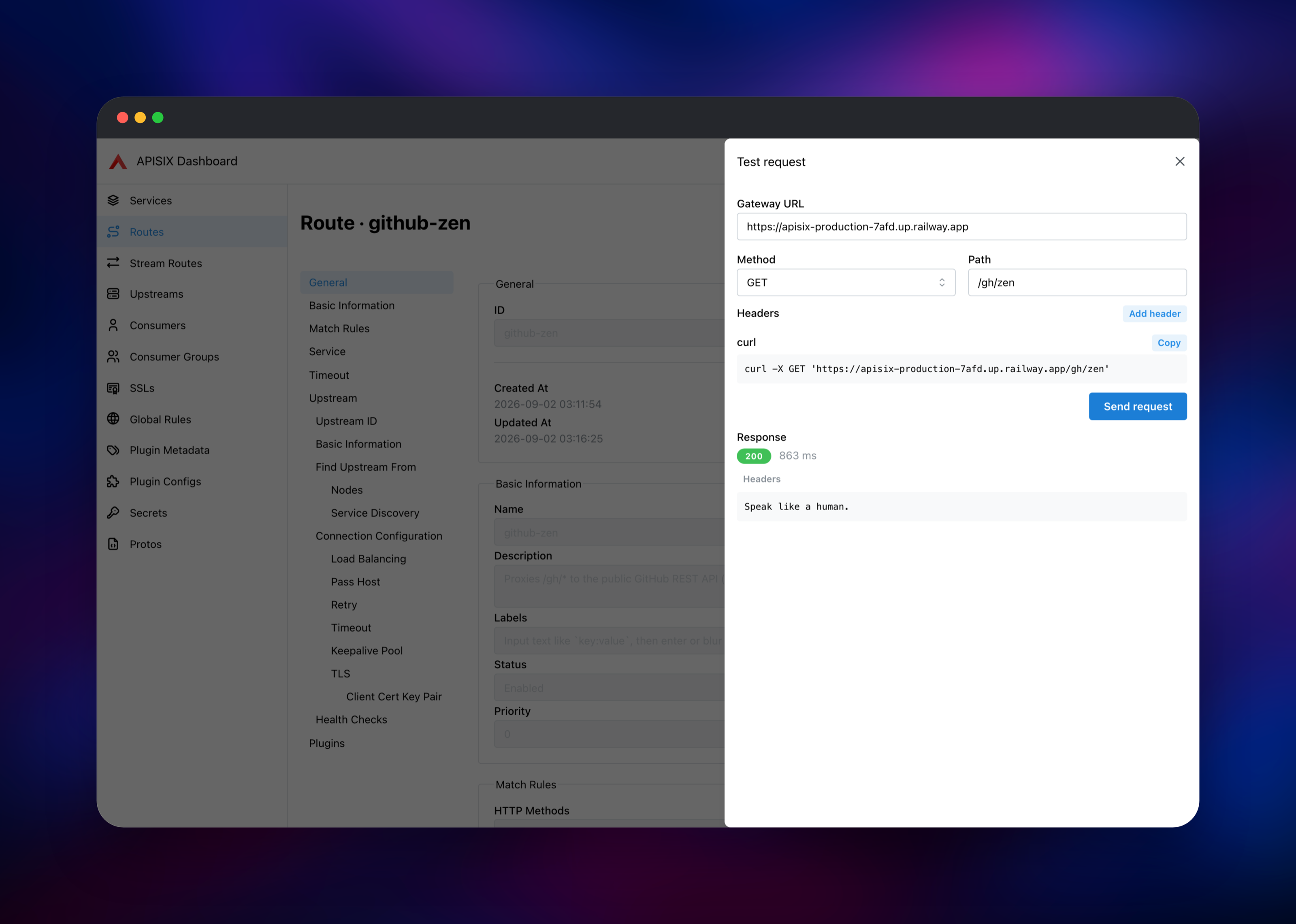
Task: Click the Services layers icon
Action: click(x=113, y=200)
